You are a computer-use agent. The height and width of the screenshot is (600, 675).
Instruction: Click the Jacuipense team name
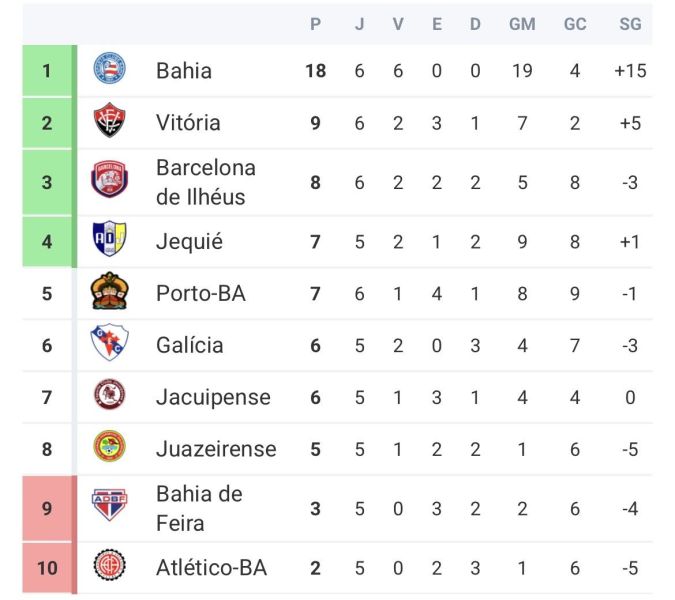(213, 397)
